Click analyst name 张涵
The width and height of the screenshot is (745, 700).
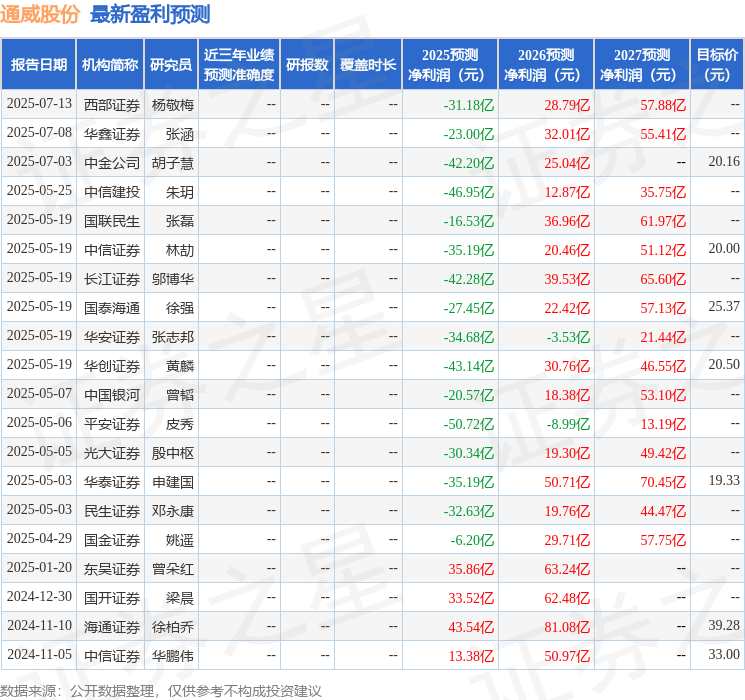180,134
